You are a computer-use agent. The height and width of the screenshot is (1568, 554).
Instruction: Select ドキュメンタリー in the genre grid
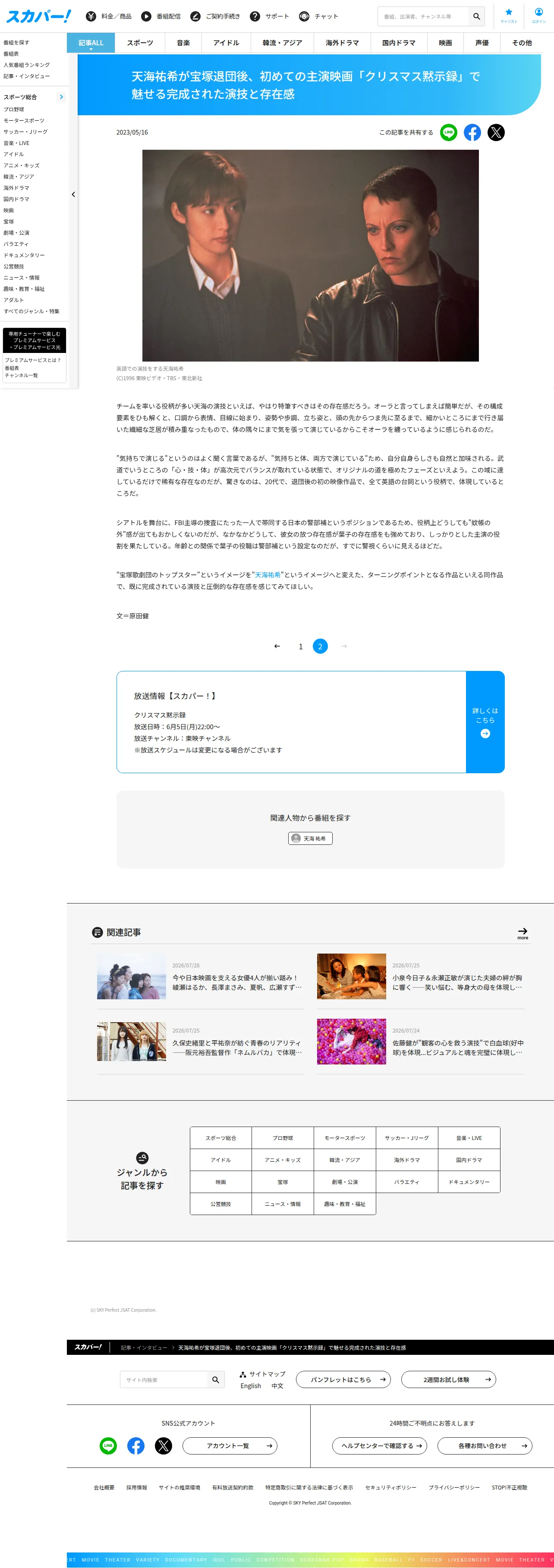coord(469,1181)
